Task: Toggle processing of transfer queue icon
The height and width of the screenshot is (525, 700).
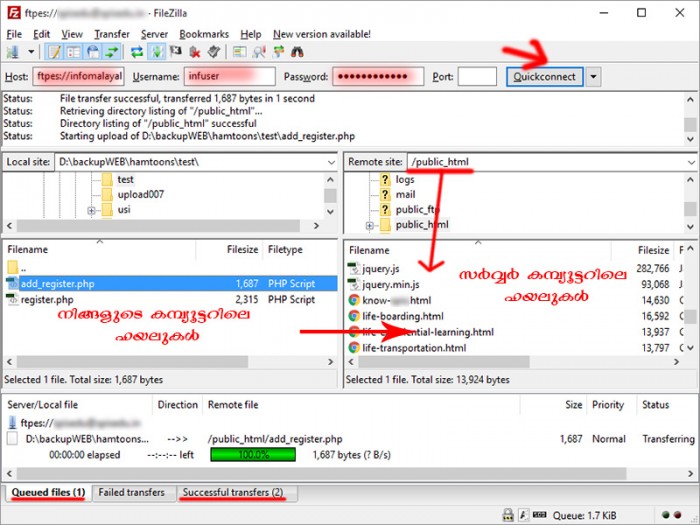Action: (157, 52)
